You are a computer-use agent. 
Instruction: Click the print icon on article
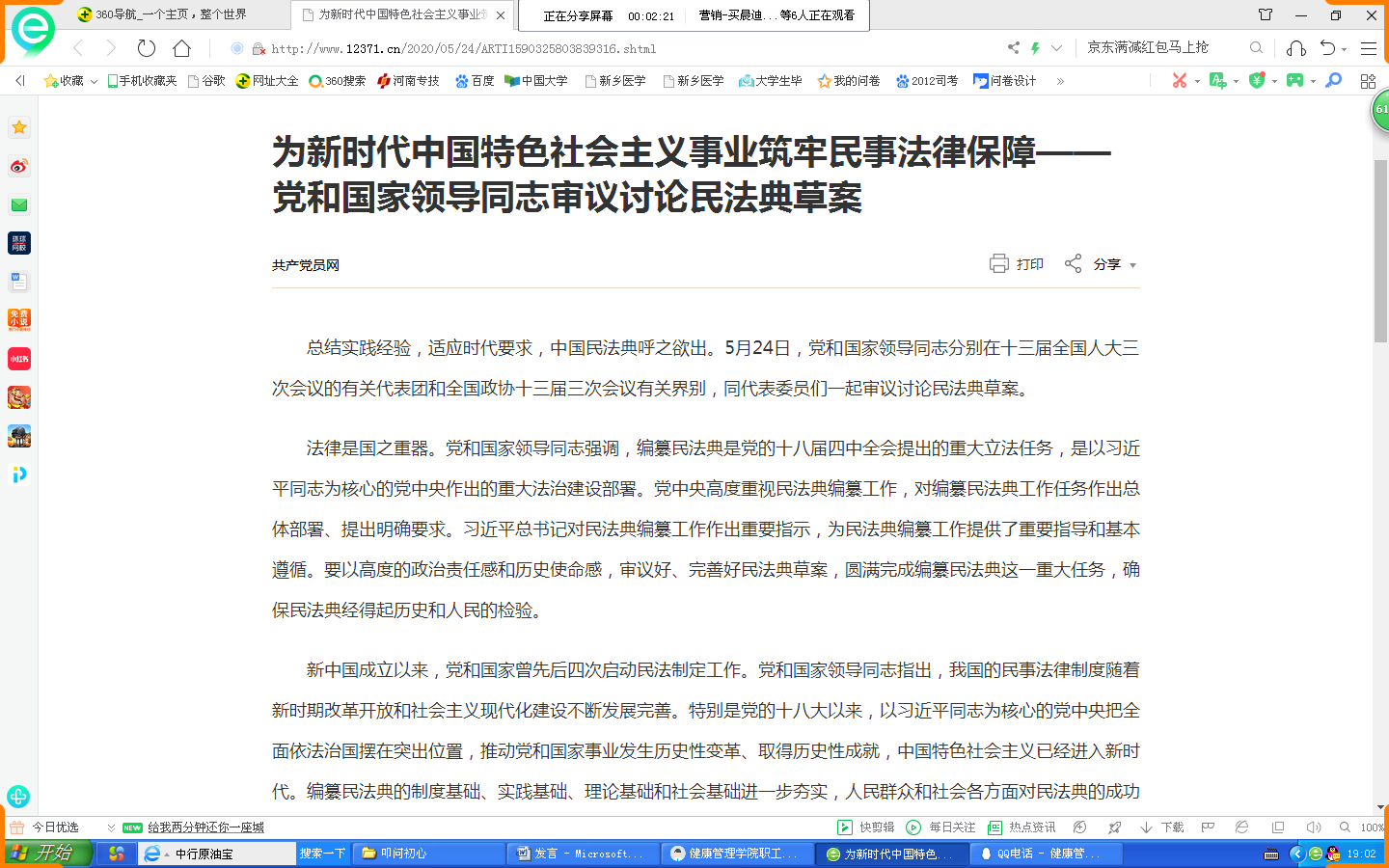(x=999, y=264)
